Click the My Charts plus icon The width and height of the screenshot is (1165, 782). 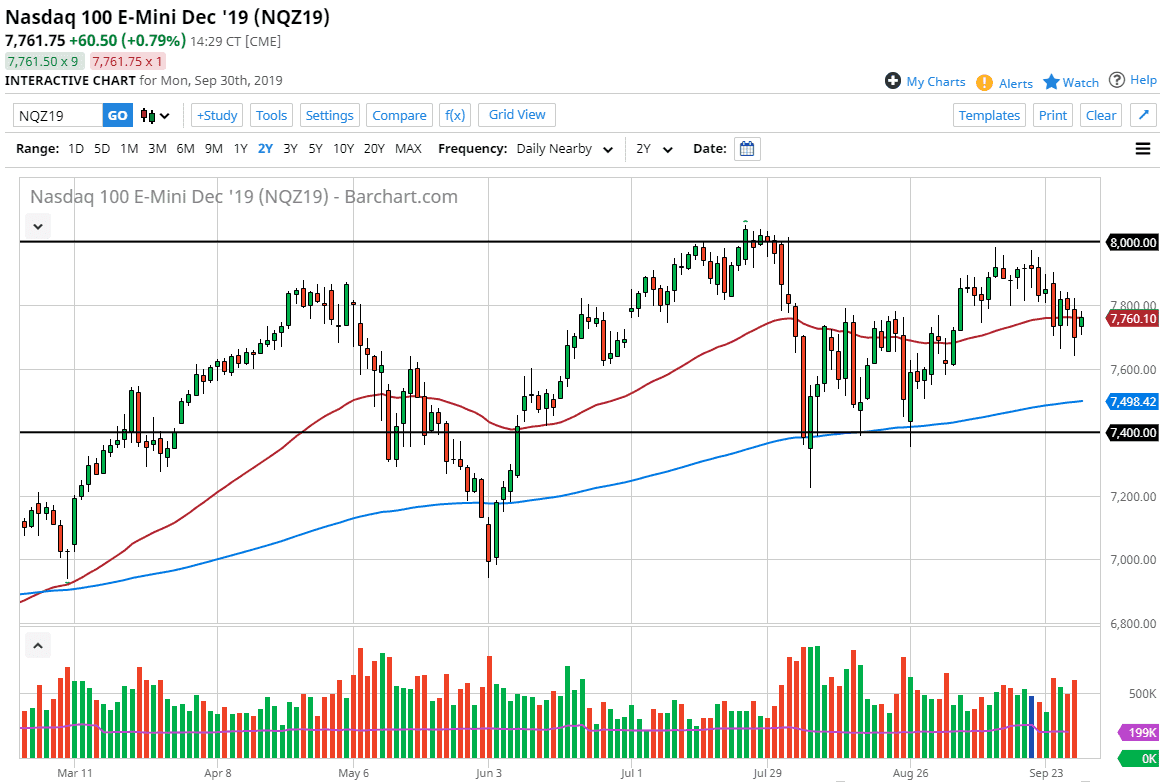point(891,82)
